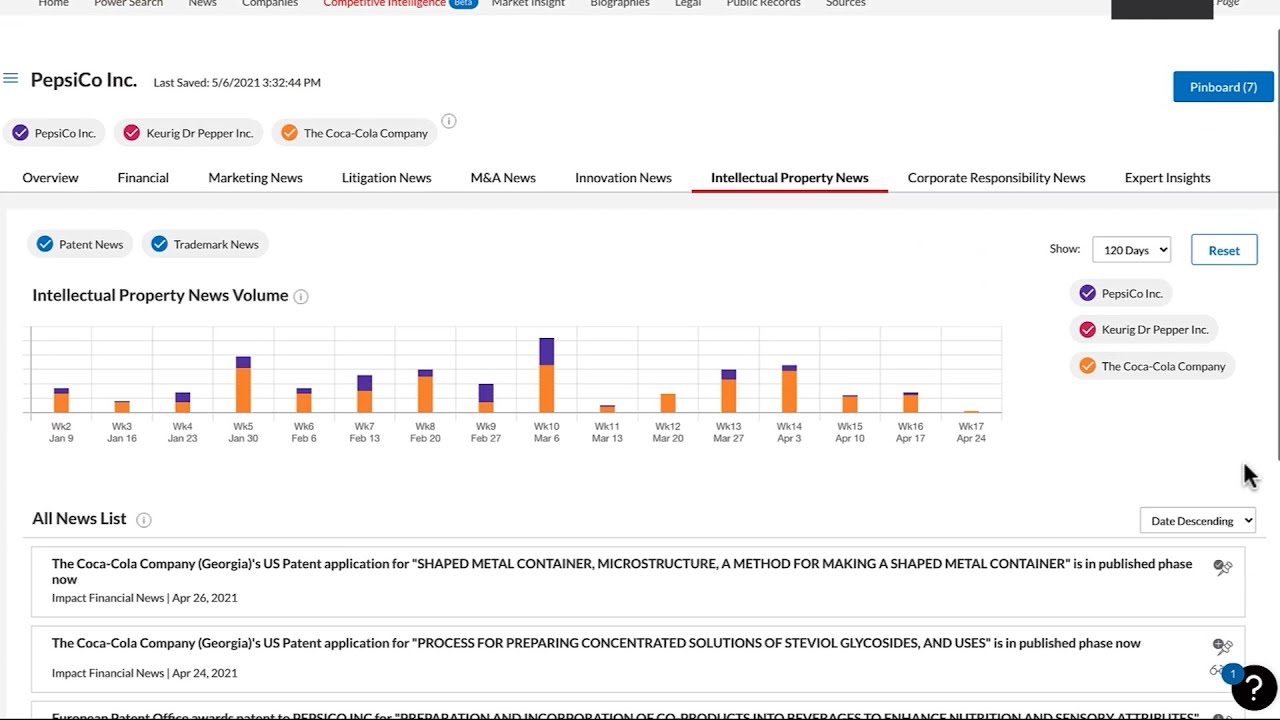Go to Home in top navigation
The width and height of the screenshot is (1280, 720).
pyautogui.click(x=53, y=4)
